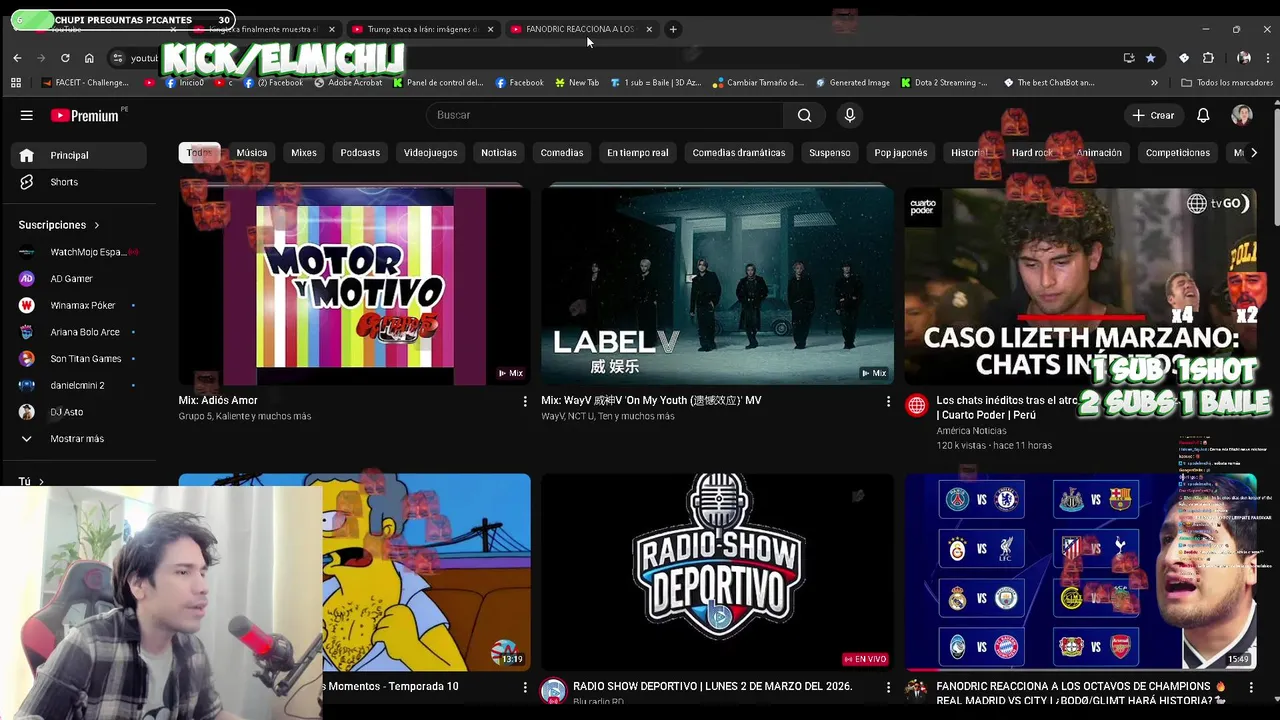Open AD Gamer subscription channel
The width and height of the screenshot is (1280, 720).
coord(78,279)
